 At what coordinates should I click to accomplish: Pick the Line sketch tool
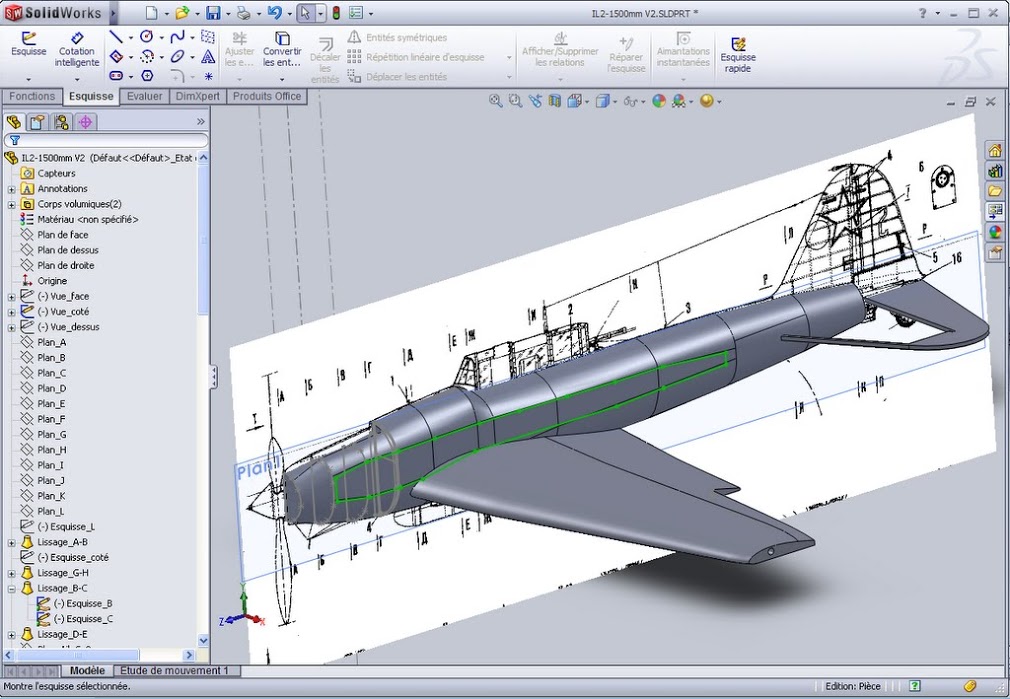coord(116,37)
